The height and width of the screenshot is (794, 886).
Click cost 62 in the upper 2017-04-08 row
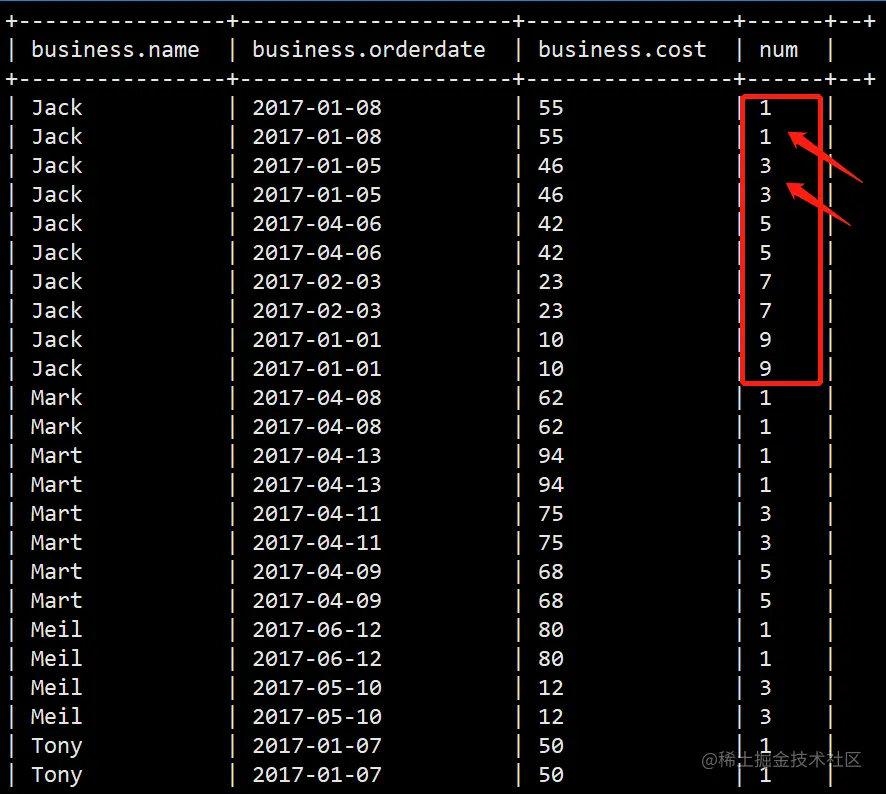tap(550, 397)
